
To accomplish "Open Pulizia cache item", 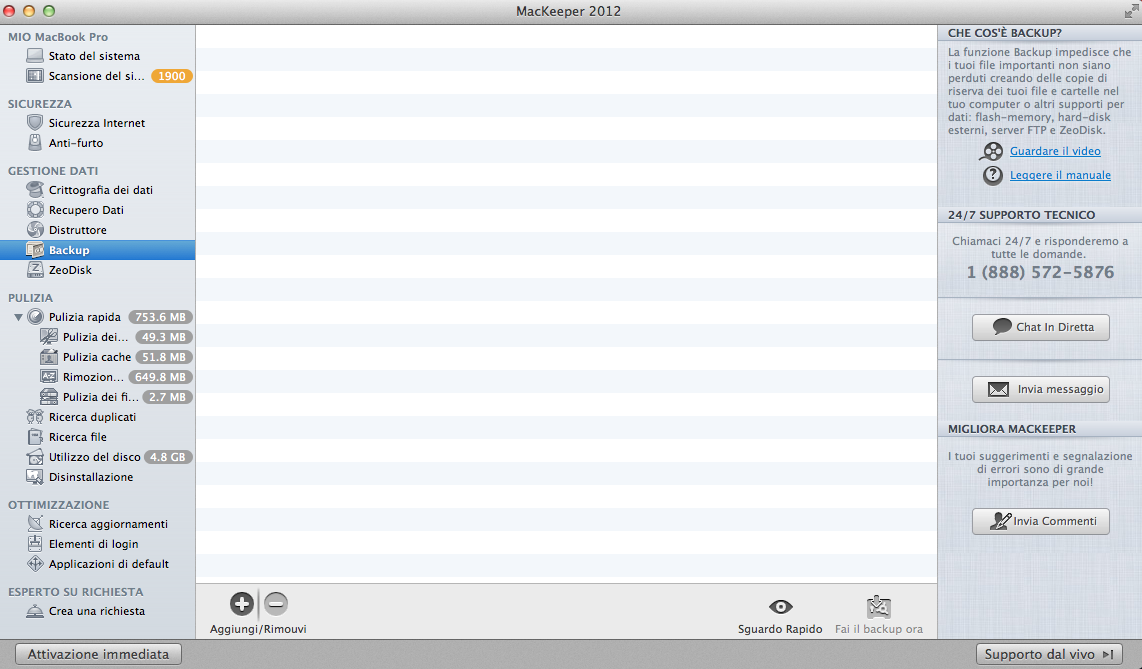I will (x=98, y=357).
